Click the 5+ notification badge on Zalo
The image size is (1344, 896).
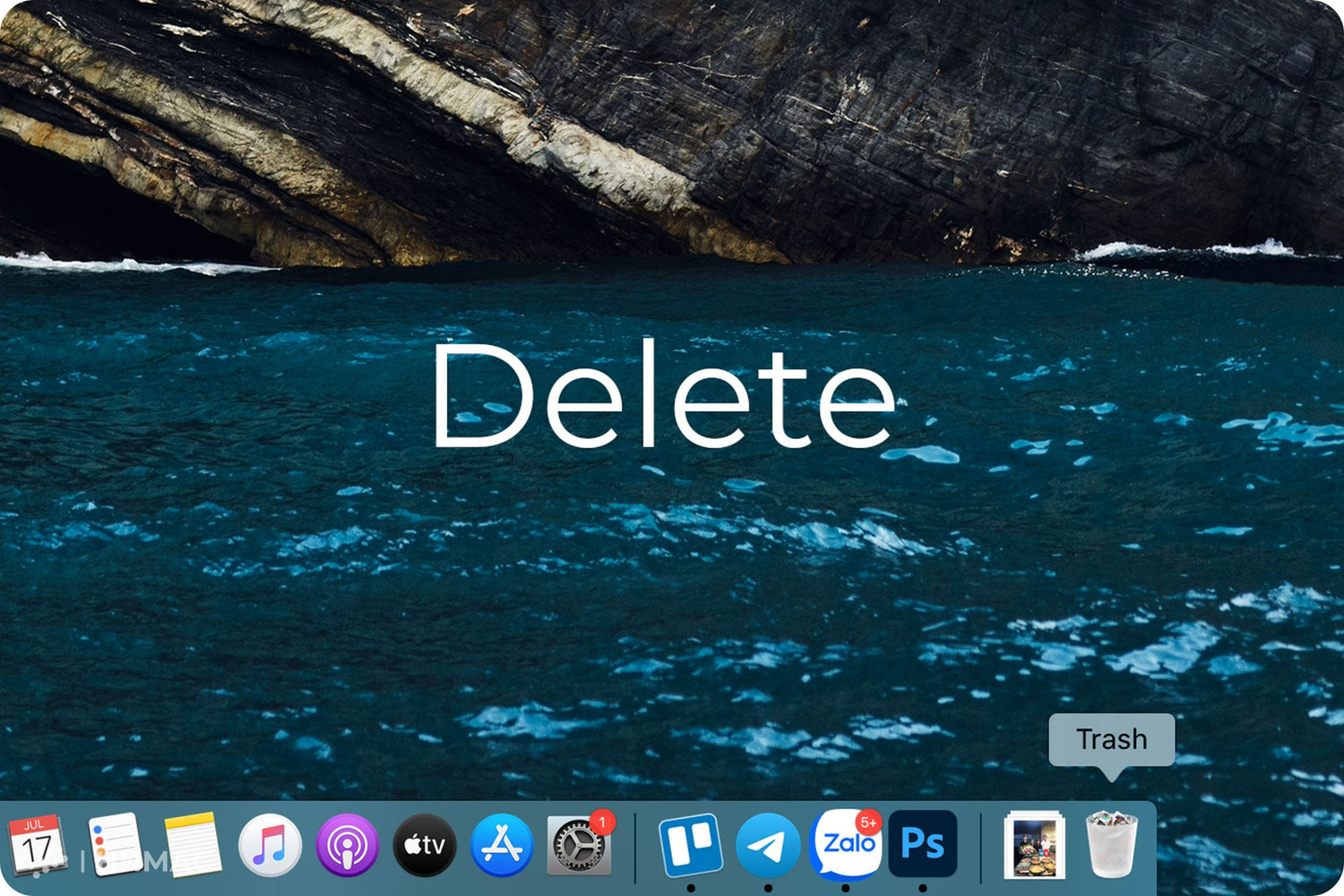(866, 822)
